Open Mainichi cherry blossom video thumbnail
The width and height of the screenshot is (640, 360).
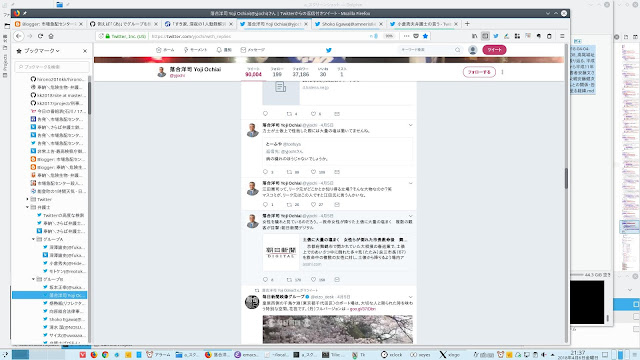(x=337, y=329)
